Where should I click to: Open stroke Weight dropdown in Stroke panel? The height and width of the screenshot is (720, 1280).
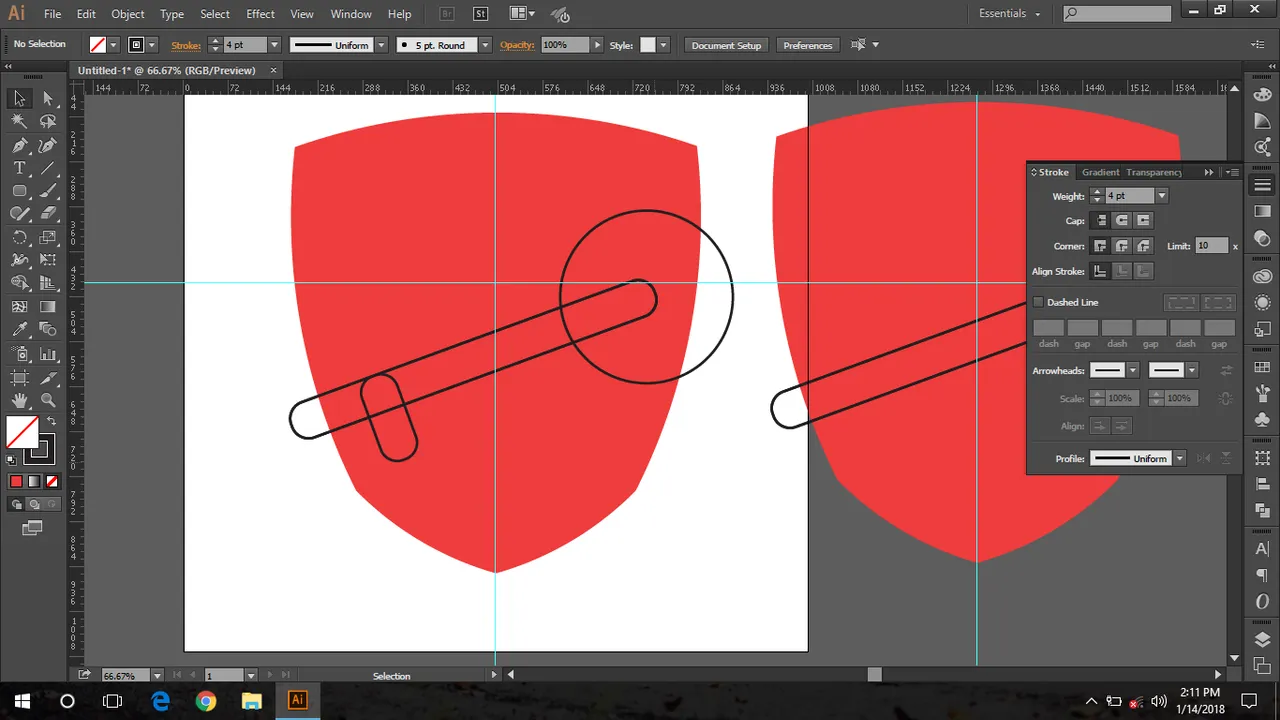(1161, 196)
